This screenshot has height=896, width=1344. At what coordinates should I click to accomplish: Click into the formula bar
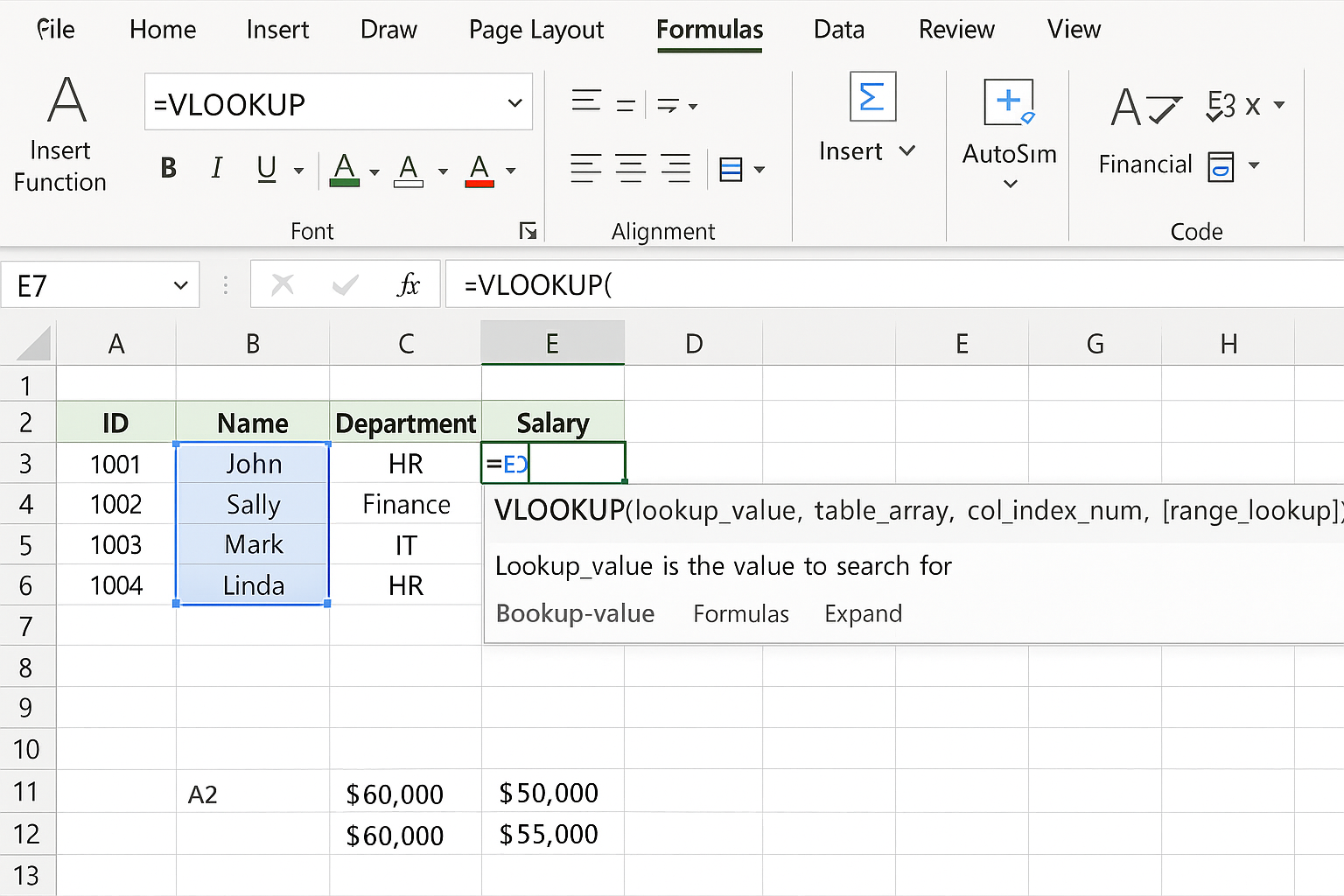[894, 284]
